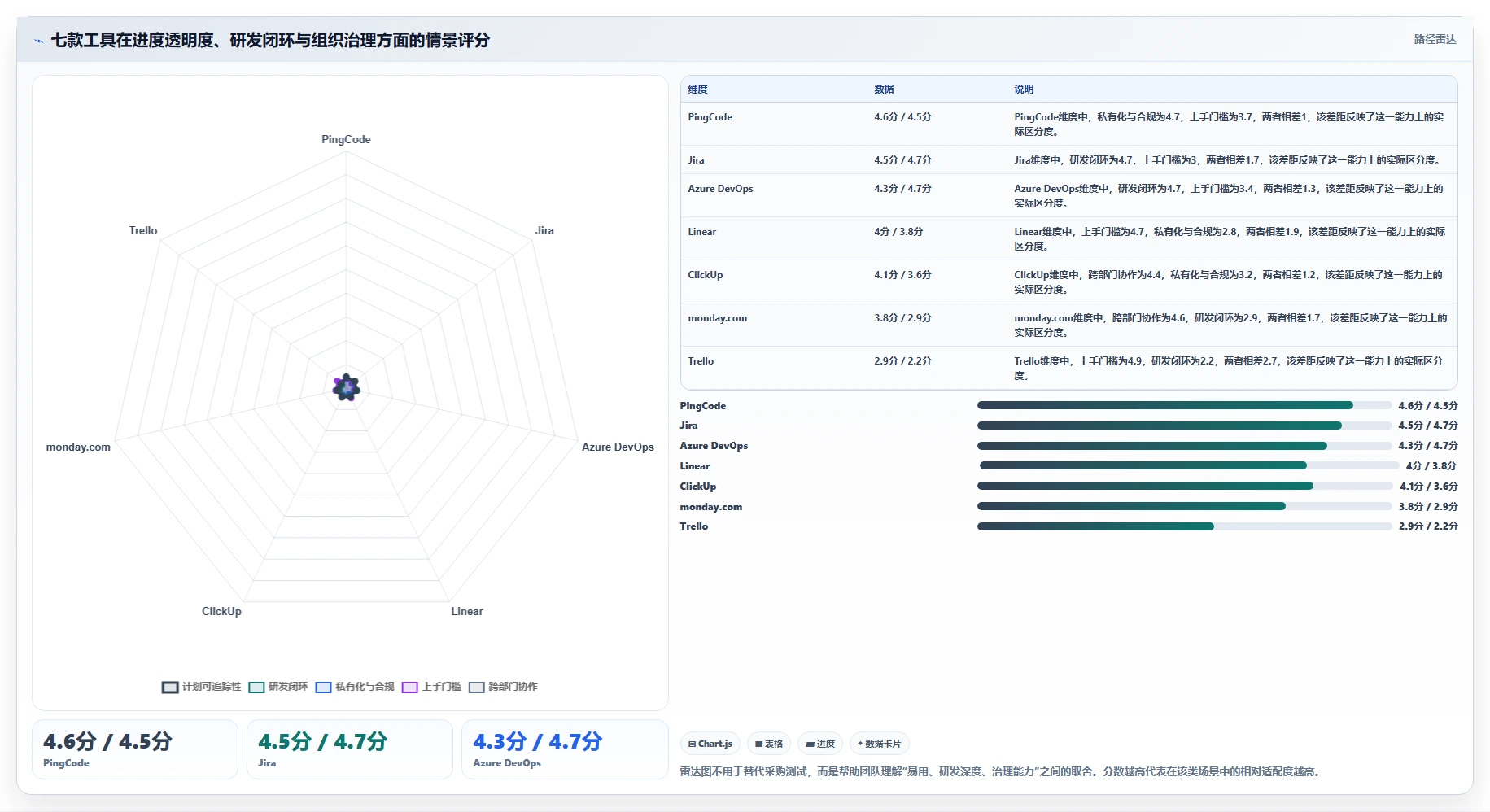The height and width of the screenshot is (812, 1490).
Task: Click the footer note starting 雷达图不用于替代采购测试
Action: tap(1001, 772)
